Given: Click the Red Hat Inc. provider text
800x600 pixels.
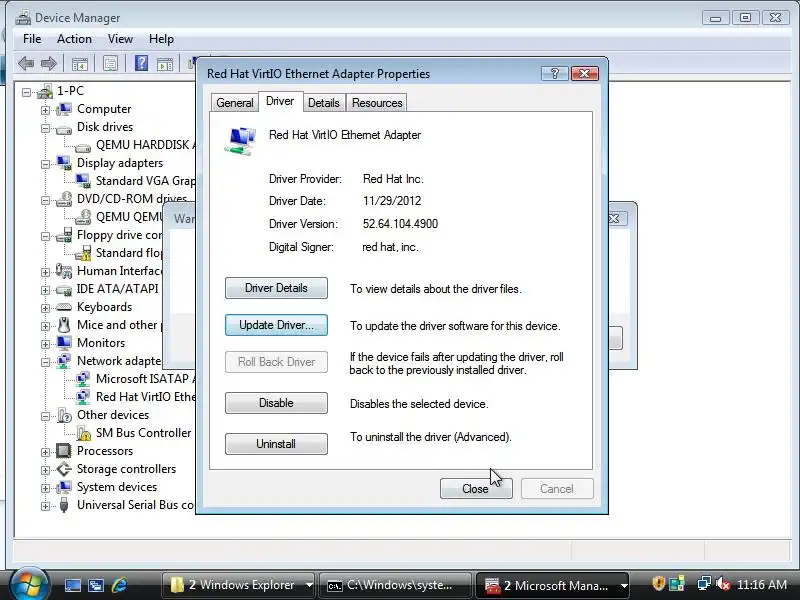Looking at the screenshot, I should click(393, 179).
